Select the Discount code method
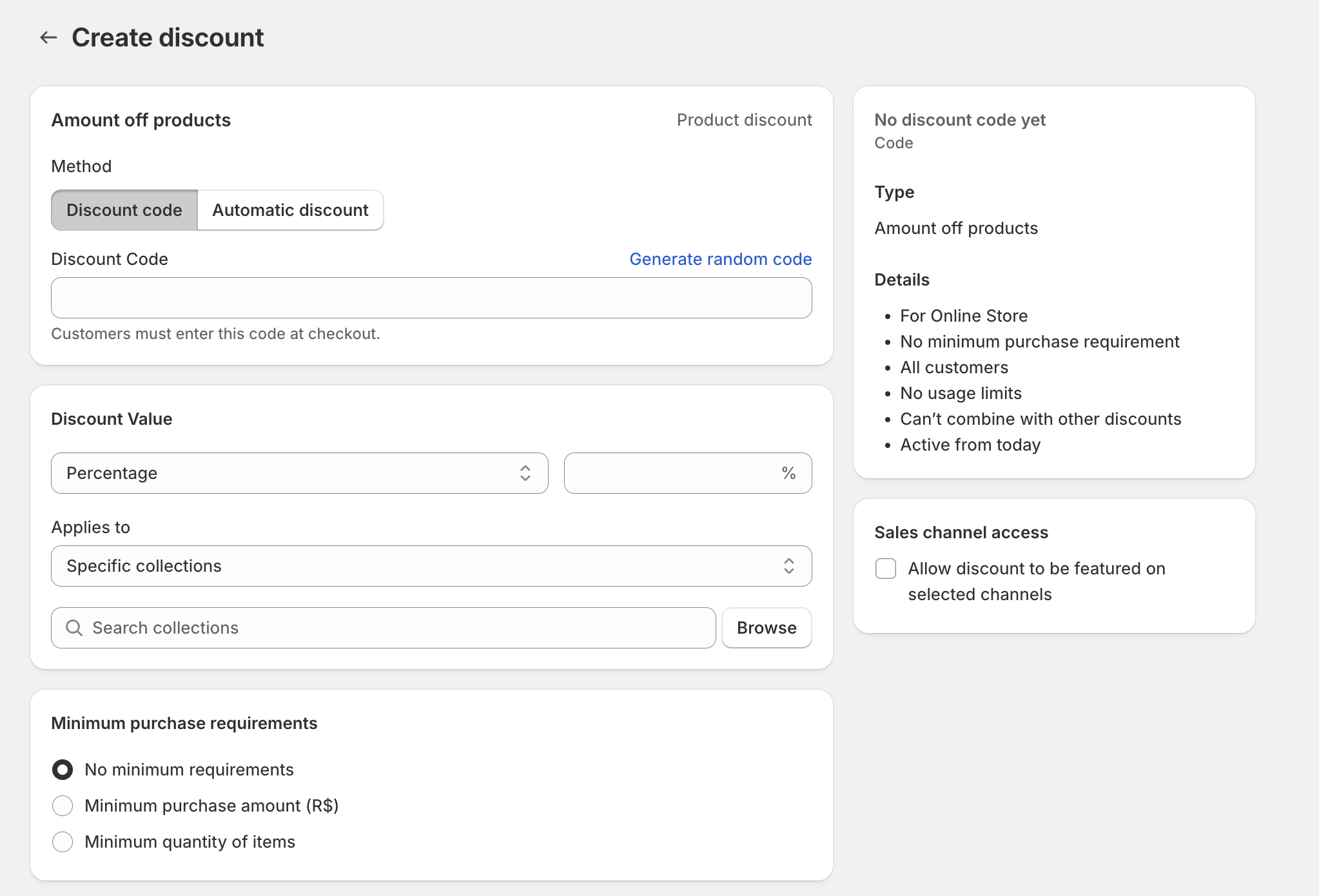 (124, 210)
